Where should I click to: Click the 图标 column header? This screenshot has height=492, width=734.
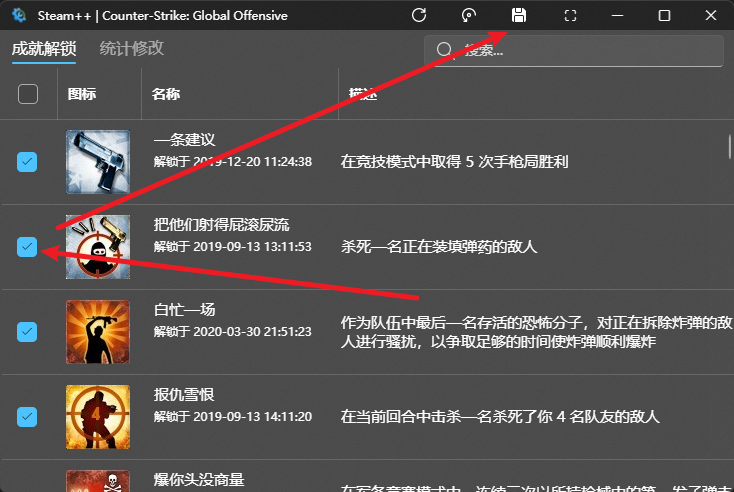(x=82, y=94)
